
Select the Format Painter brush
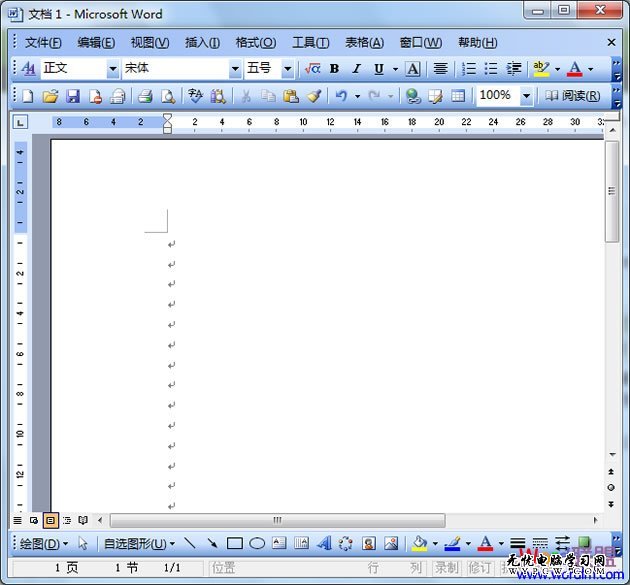(314, 96)
